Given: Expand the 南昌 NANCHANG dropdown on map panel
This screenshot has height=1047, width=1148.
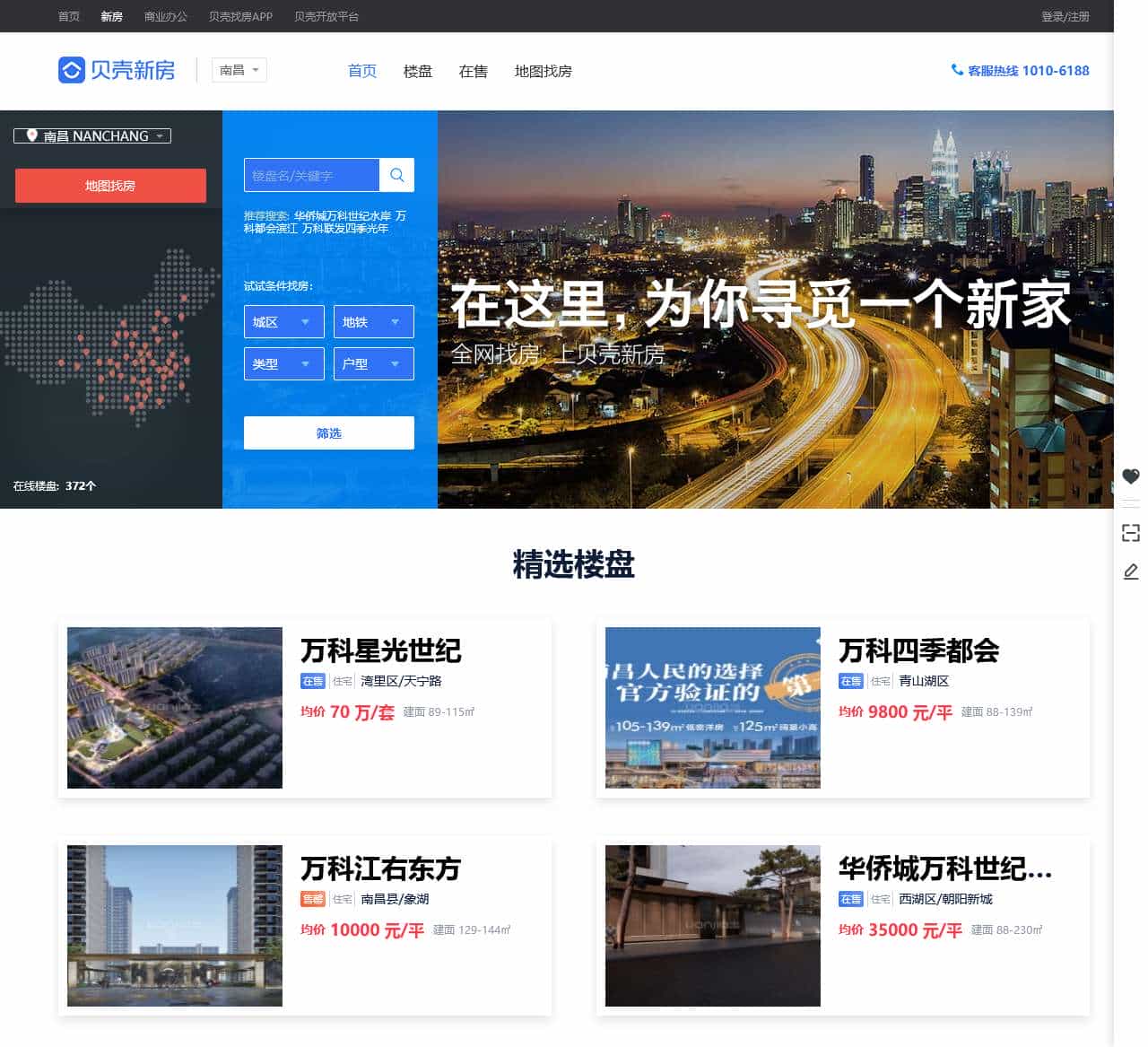Looking at the screenshot, I should (92, 136).
